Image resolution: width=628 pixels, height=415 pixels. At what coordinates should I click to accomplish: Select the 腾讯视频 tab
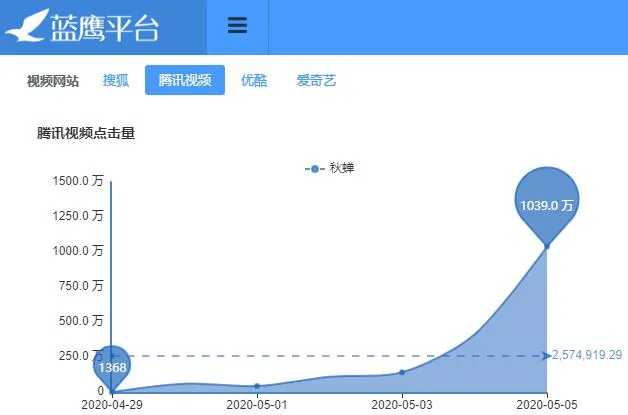tap(185, 80)
